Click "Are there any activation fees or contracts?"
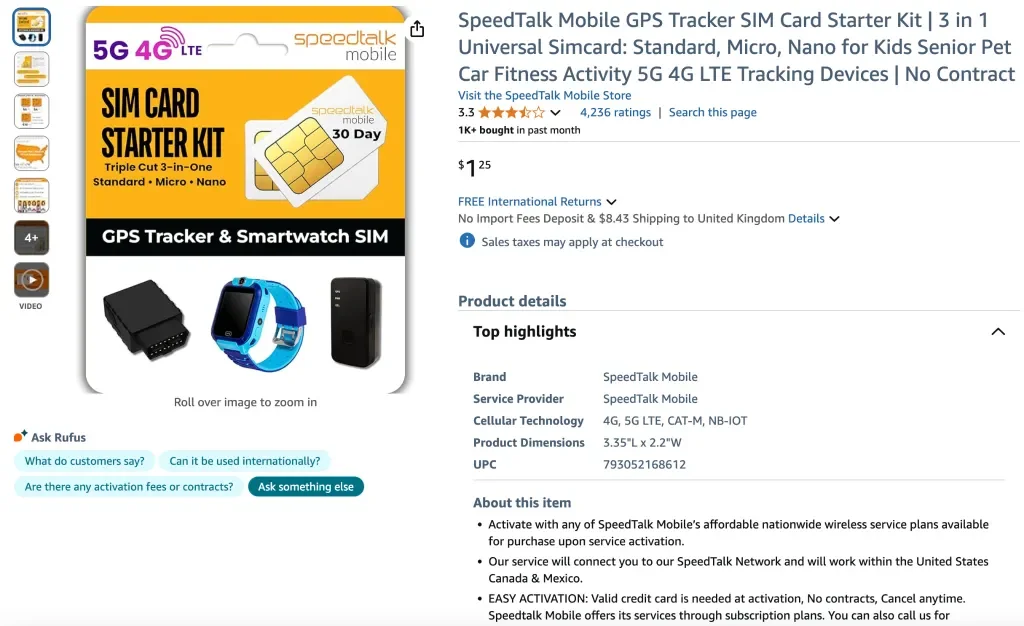Screen dimensions: 1024x626 tap(127, 486)
